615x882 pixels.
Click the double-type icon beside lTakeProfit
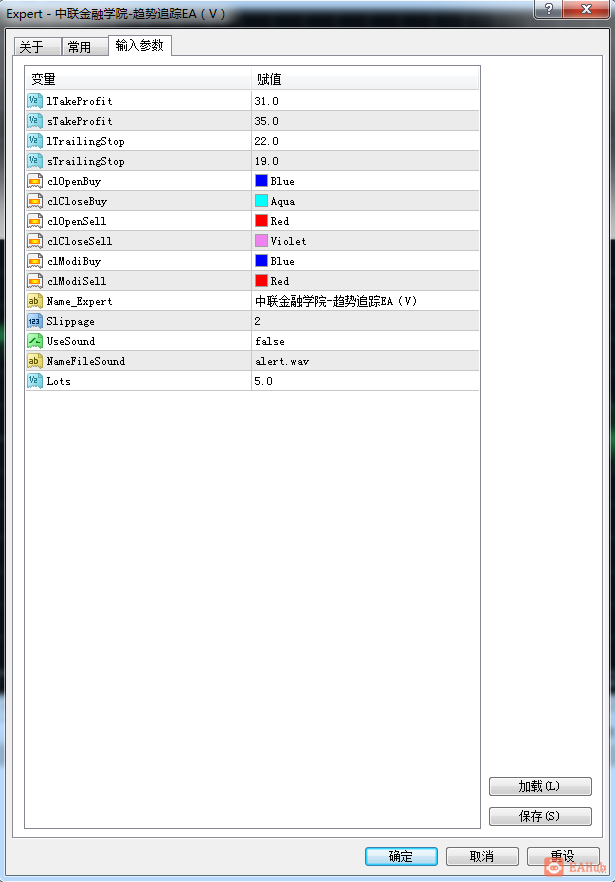pyautogui.click(x=35, y=101)
